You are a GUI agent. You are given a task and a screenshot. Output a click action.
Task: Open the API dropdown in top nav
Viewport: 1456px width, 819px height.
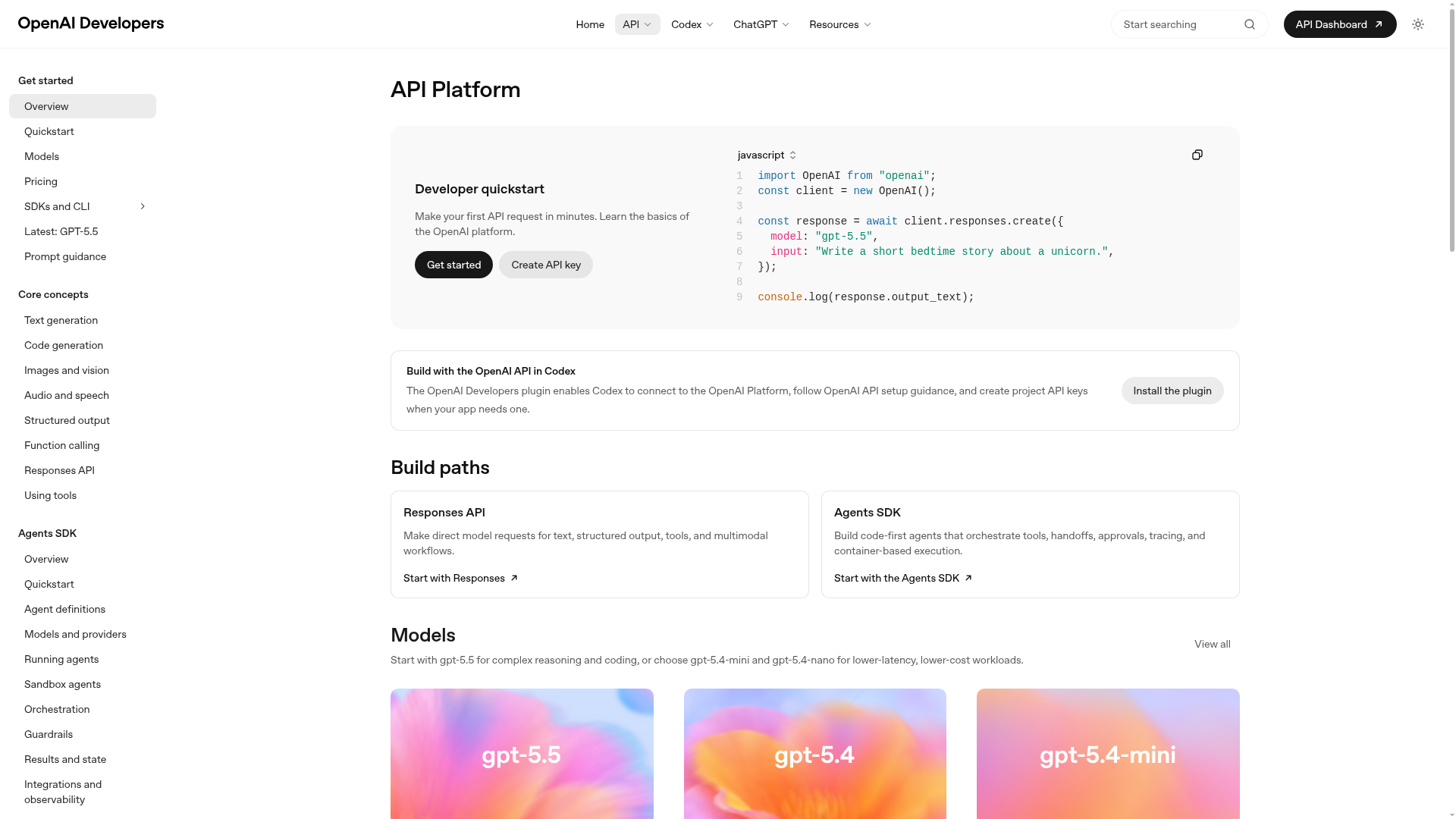637,24
